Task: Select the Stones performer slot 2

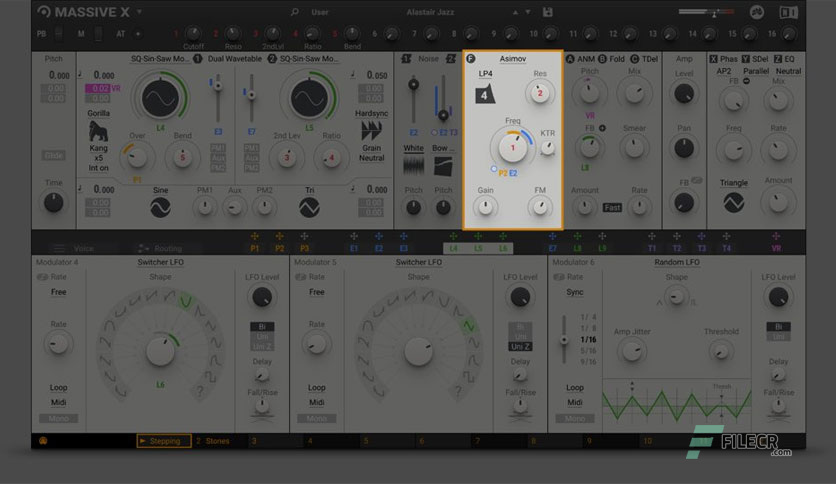Action: click(x=212, y=441)
